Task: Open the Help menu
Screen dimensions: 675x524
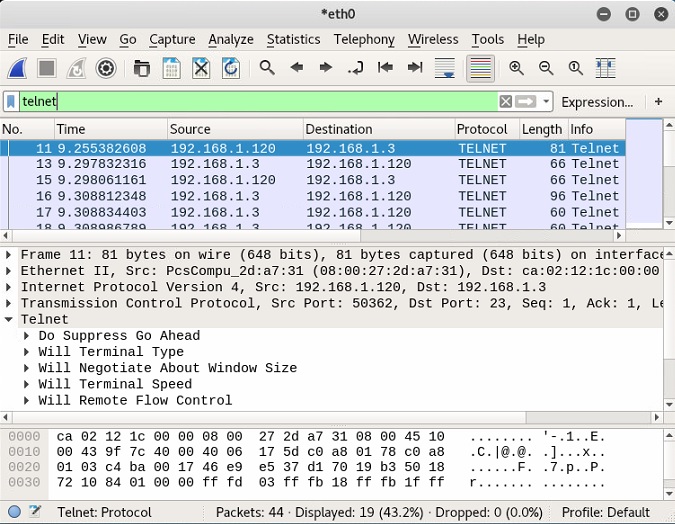Action: (531, 39)
